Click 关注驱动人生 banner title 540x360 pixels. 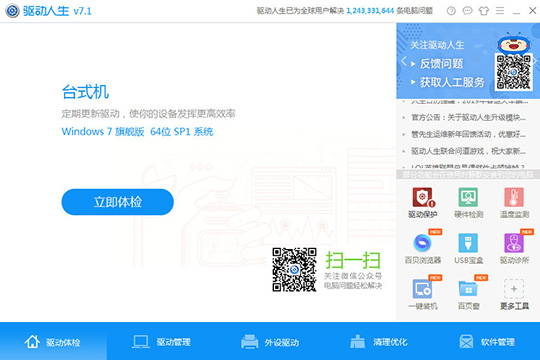point(437,45)
